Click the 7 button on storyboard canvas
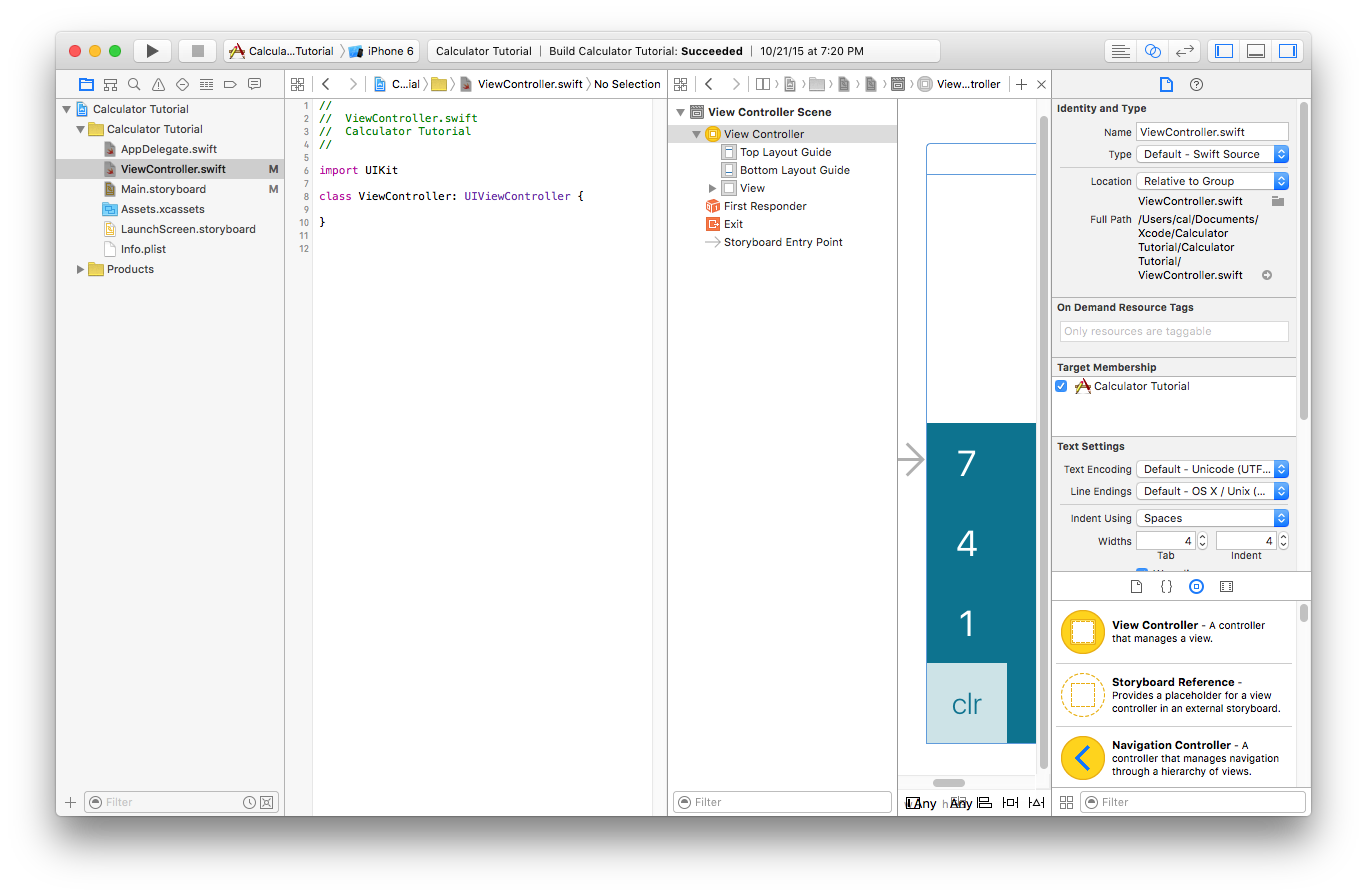Image resolution: width=1367 pixels, height=896 pixels. pos(966,463)
